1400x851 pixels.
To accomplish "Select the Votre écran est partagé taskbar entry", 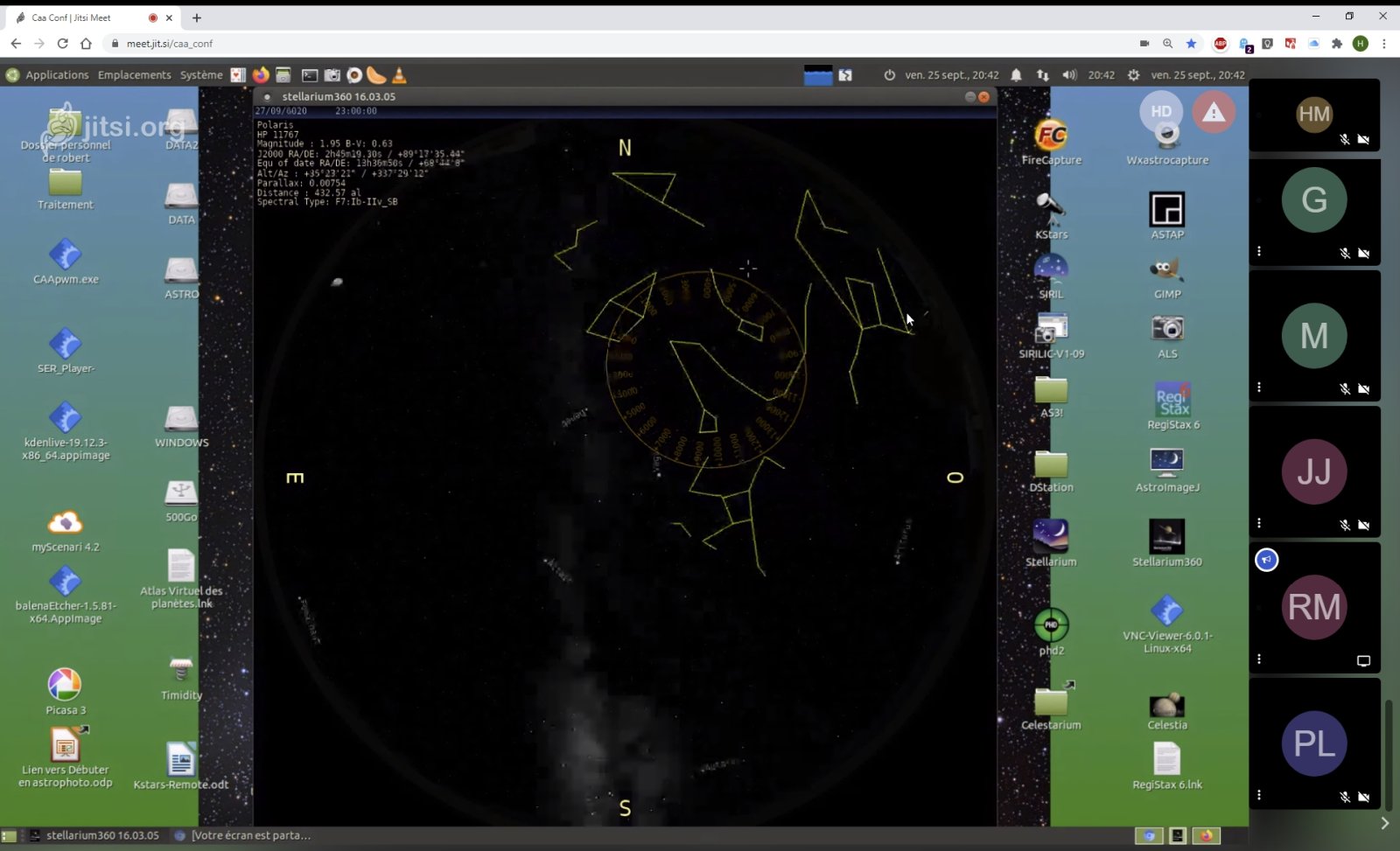I will click(x=243, y=835).
